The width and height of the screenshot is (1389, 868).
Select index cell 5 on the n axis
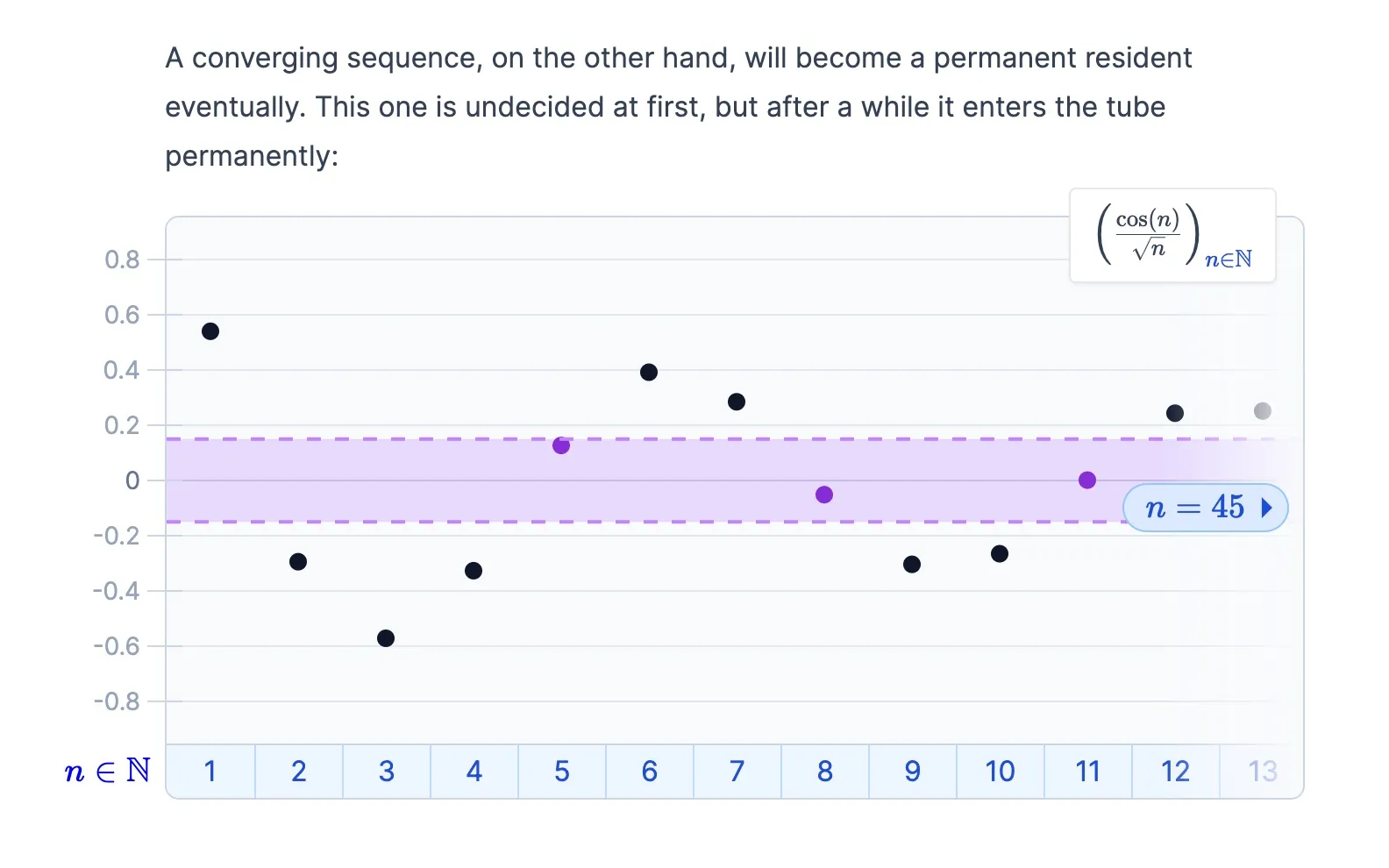coord(562,772)
